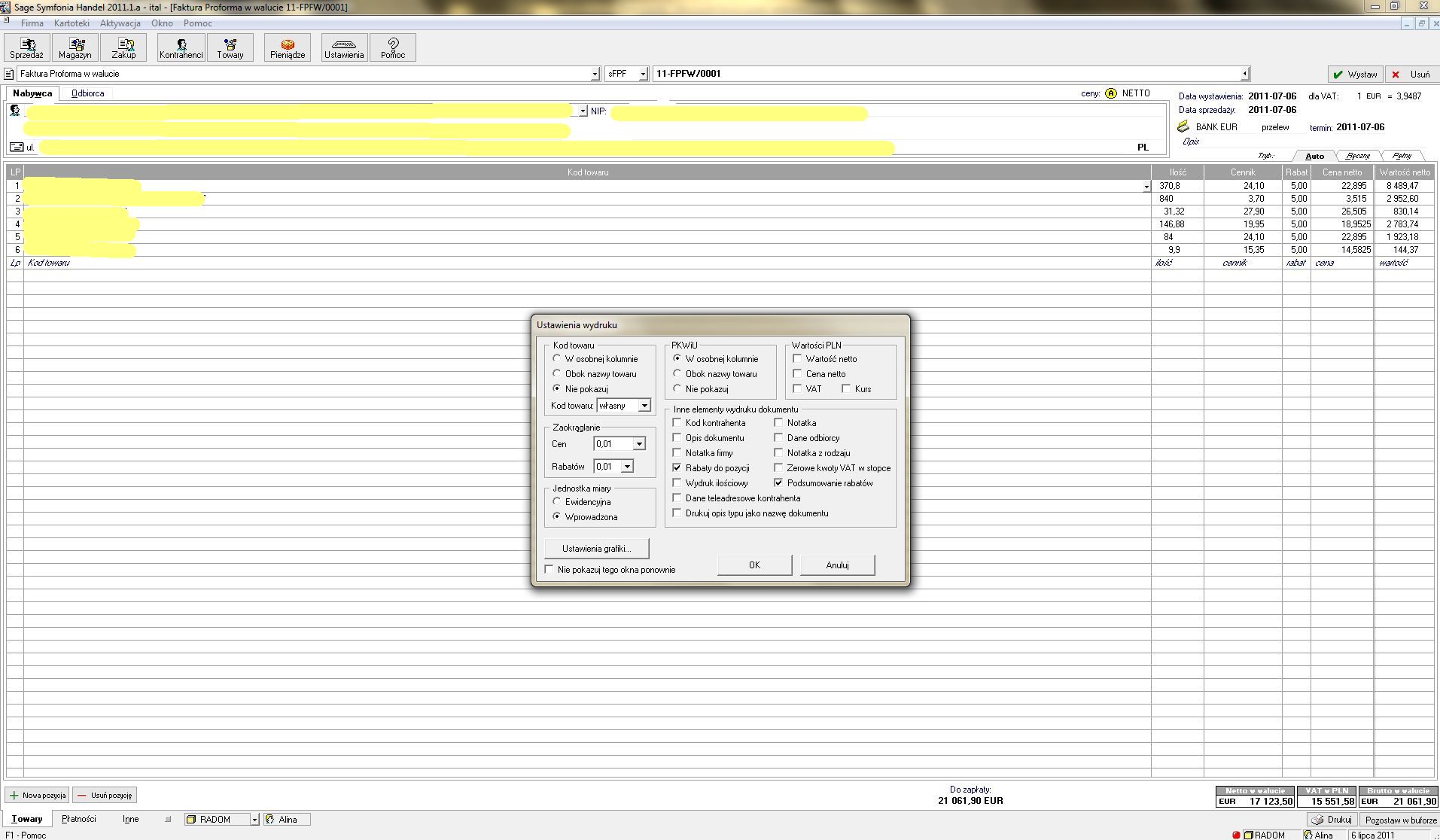Image resolution: width=1440 pixels, height=840 pixels.
Task: Uncheck Rabaty do pozycji option
Action: tap(677, 468)
